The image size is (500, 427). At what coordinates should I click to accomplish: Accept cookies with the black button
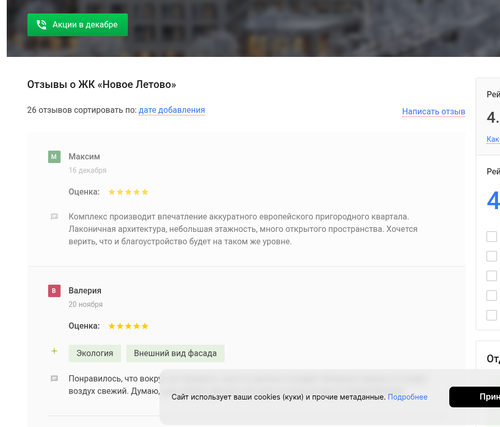tap(474, 397)
